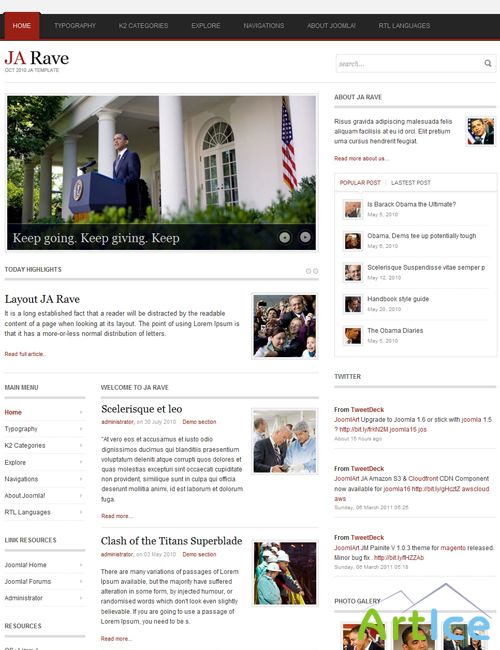The width and height of the screenshot is (500, 650).
Task: Select first Today Highlights pagination dot
Action: 308,271
